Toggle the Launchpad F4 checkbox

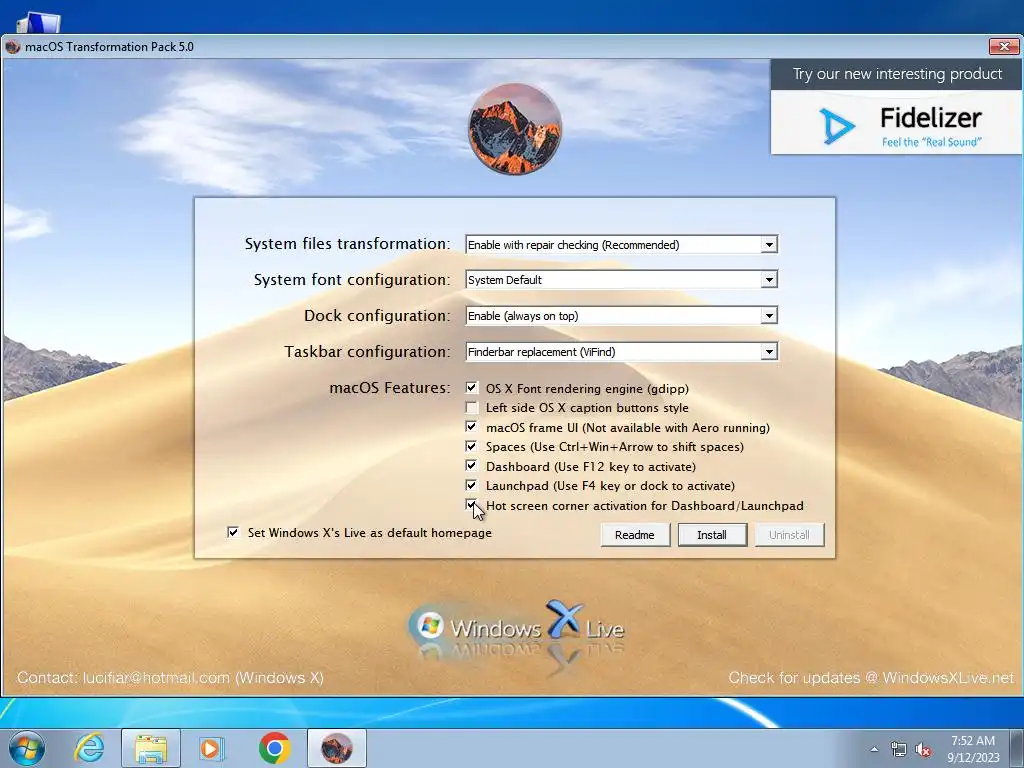(472, 485)
